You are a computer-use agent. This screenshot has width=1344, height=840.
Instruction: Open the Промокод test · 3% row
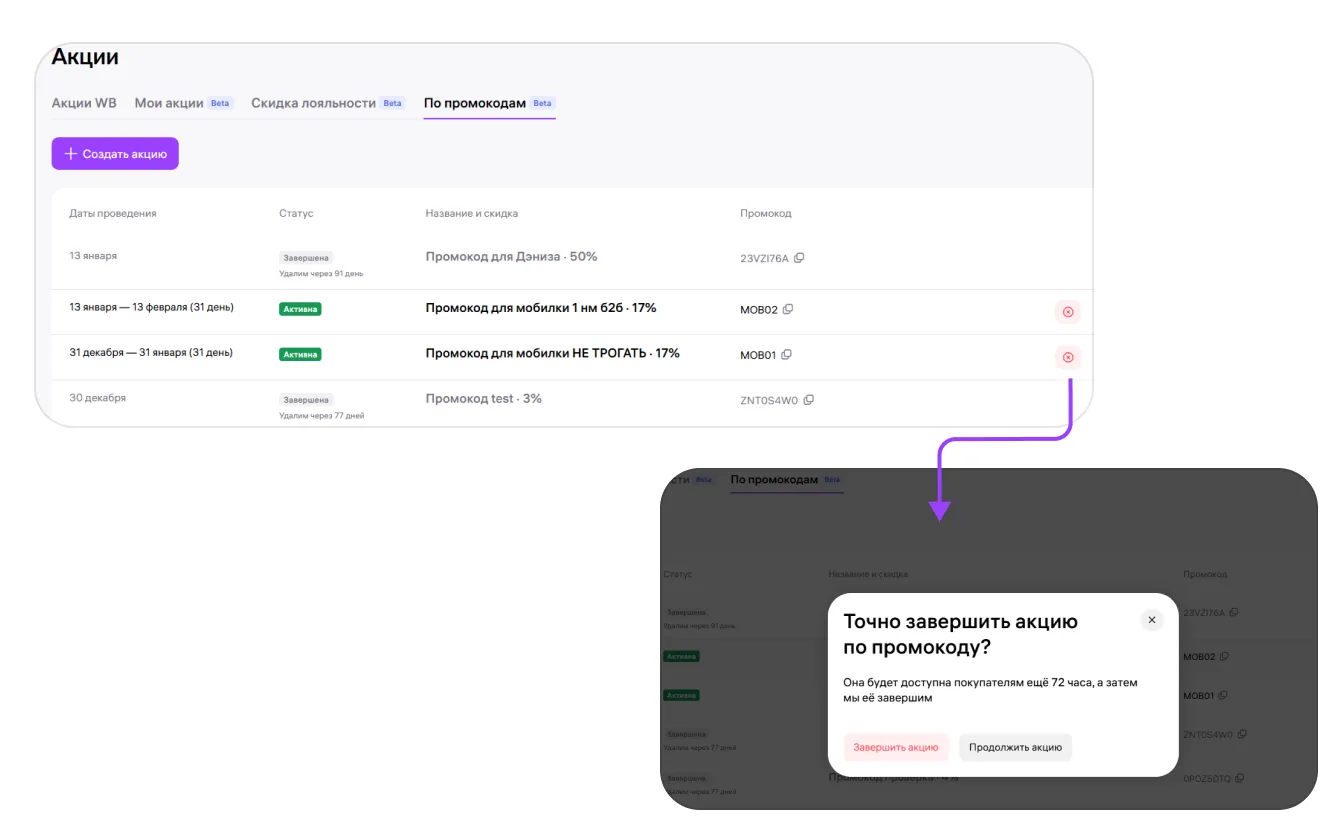click(x=483, y=399)
